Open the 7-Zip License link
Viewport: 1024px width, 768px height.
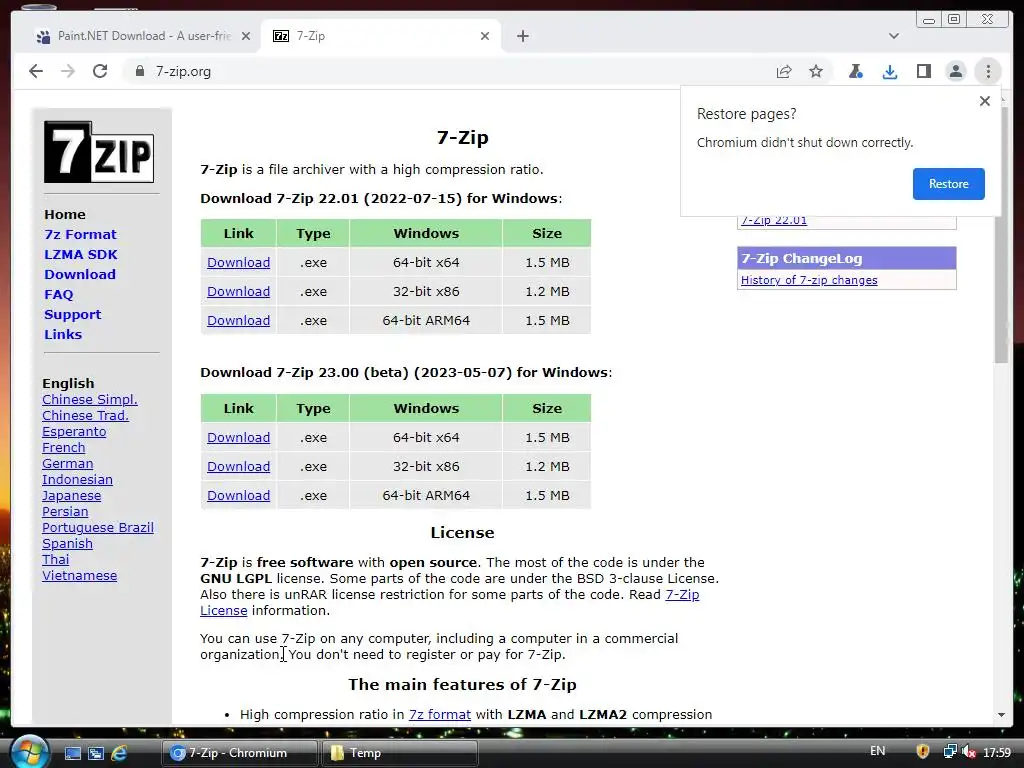[682, 594]
